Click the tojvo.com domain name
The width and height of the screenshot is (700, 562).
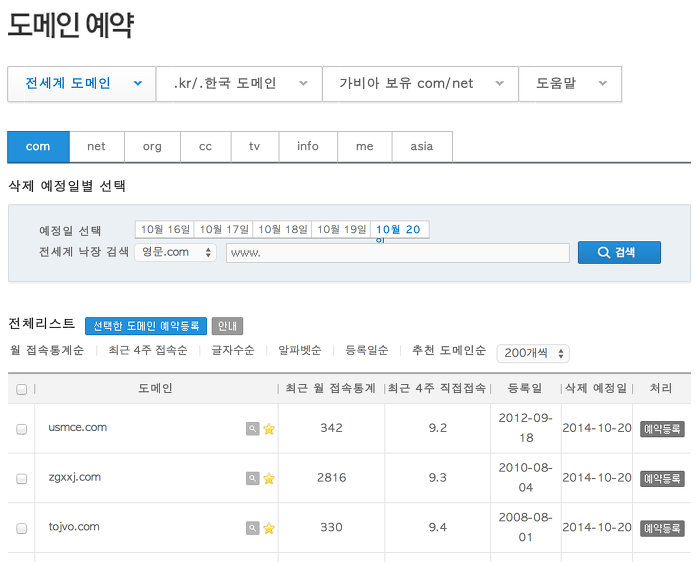click(74, 527)
